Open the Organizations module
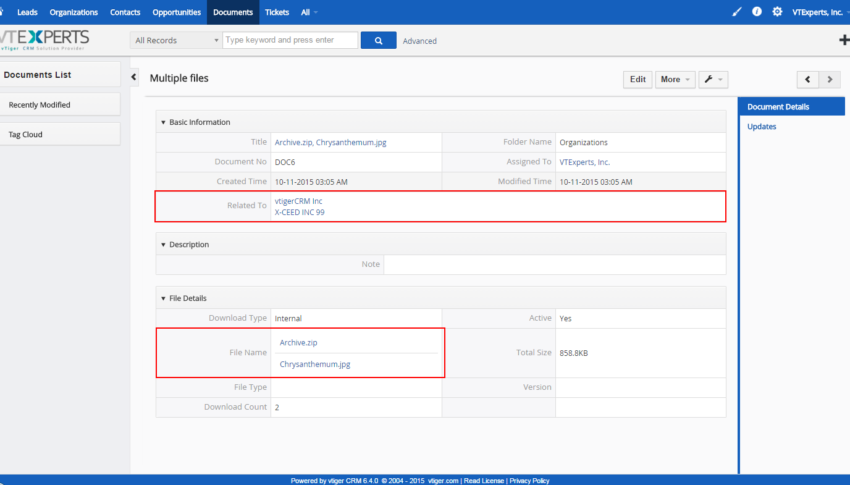Screen dimensions: 850x485 74,12
